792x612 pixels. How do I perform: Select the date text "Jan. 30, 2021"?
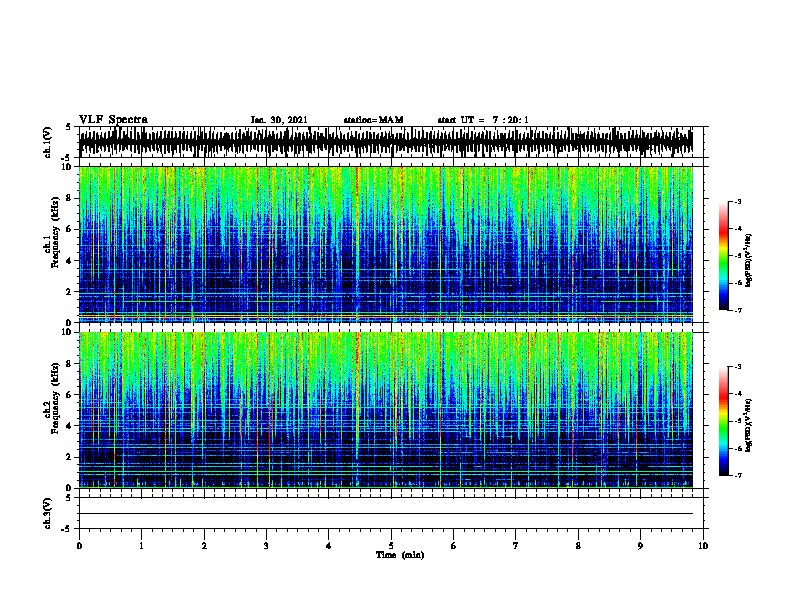pyautogui.click(x=279, y=120)
